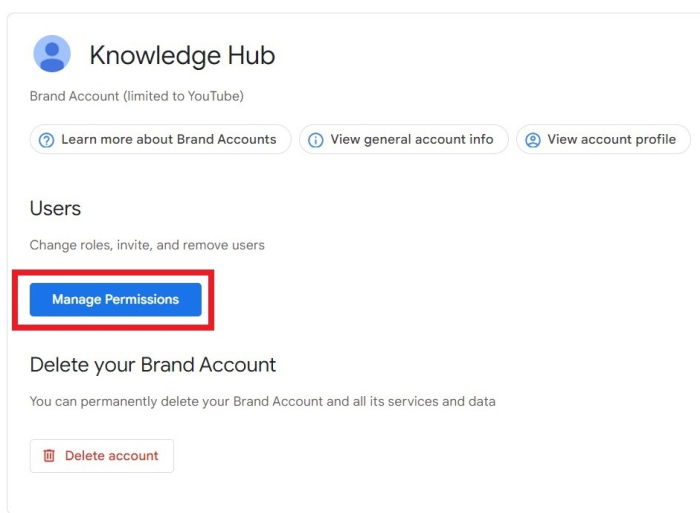The height and width of the screenshot is (513, 700).
Task: Click the Change roles, invite, and remove users text
Action: [147, 245]
